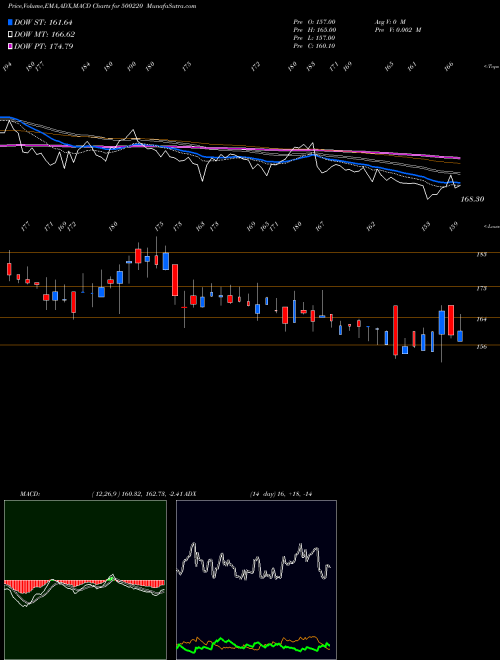The height and width of the screenshot is (660, 500).
Task: Open the dark blue ADX indicator panel
Action: [x=256, y=580]
